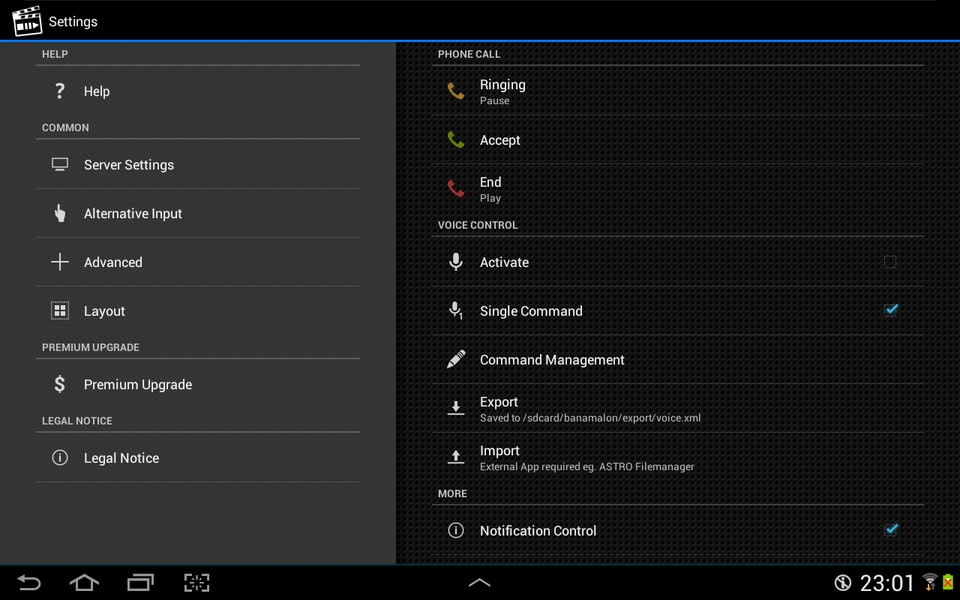Click the grid Layout icon

click(59, 311)
